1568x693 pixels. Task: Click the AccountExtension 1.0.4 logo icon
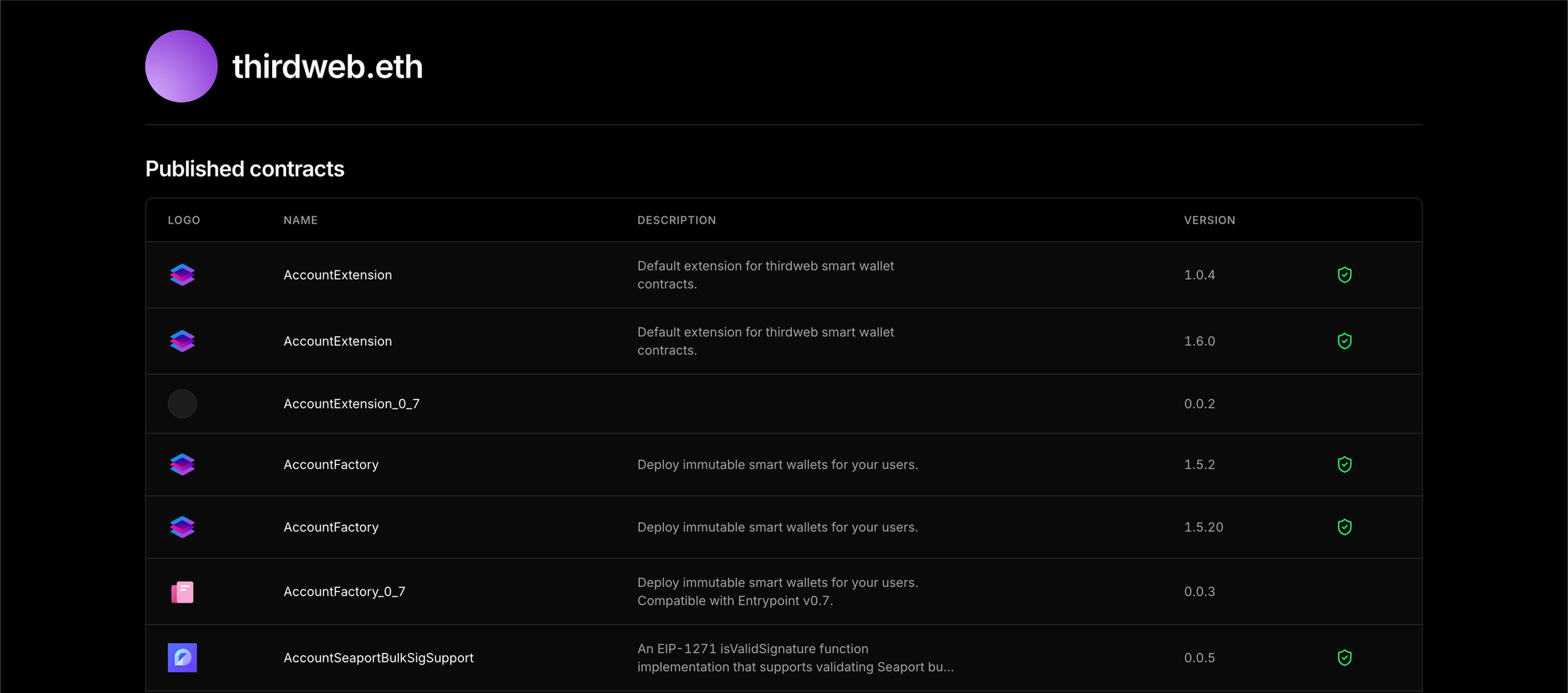tap(182, 275)
